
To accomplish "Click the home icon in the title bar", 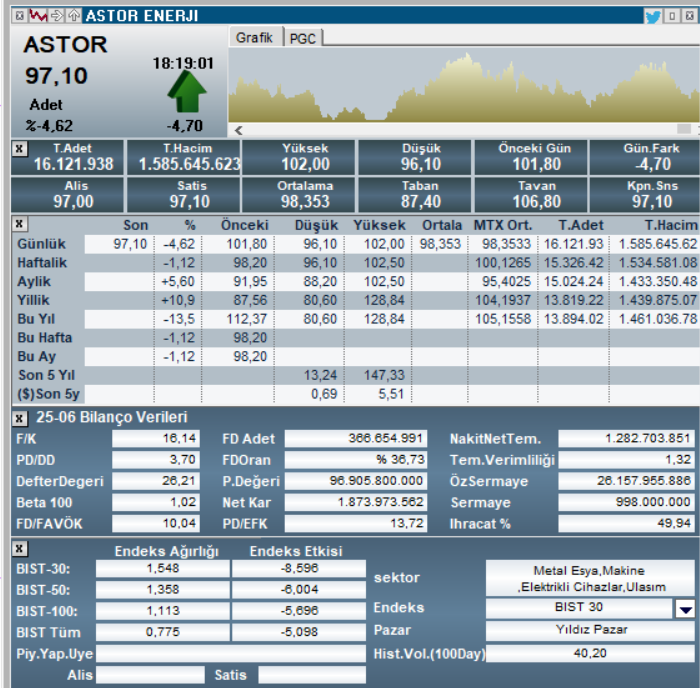I will (74, 16).
